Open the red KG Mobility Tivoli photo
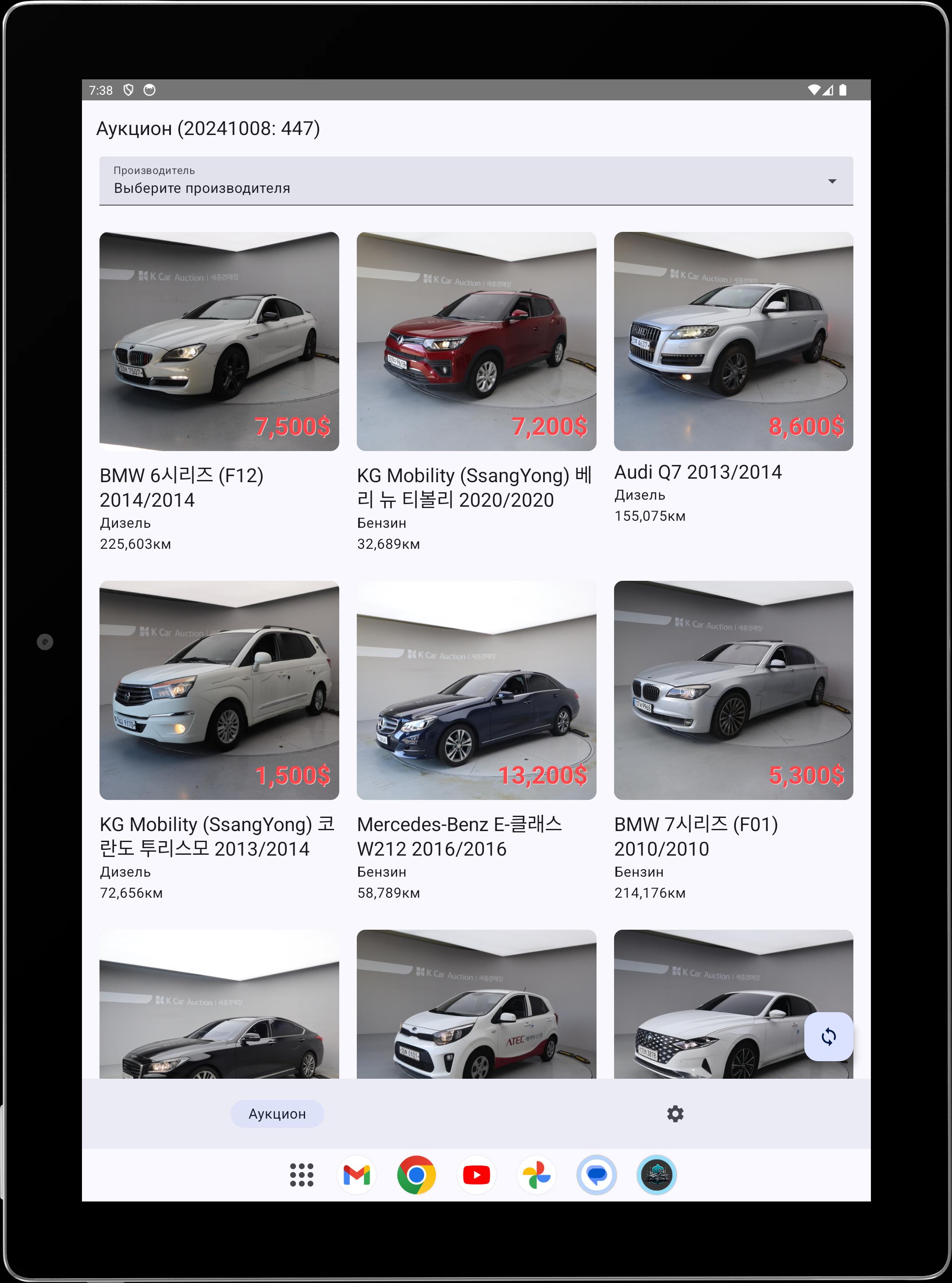The width and height of the screenshot is (952, 1283). pyautogui.click(x=476, y=341)
